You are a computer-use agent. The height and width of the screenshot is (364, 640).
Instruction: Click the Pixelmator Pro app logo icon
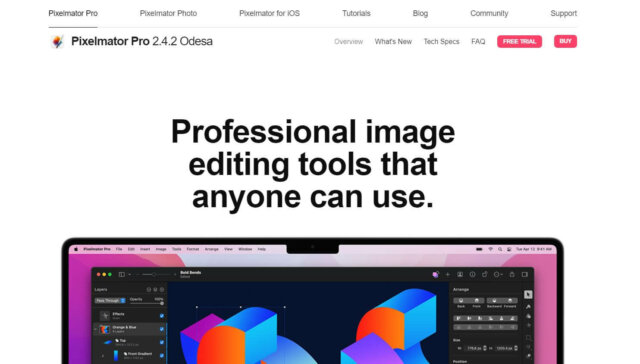point(58,41)
